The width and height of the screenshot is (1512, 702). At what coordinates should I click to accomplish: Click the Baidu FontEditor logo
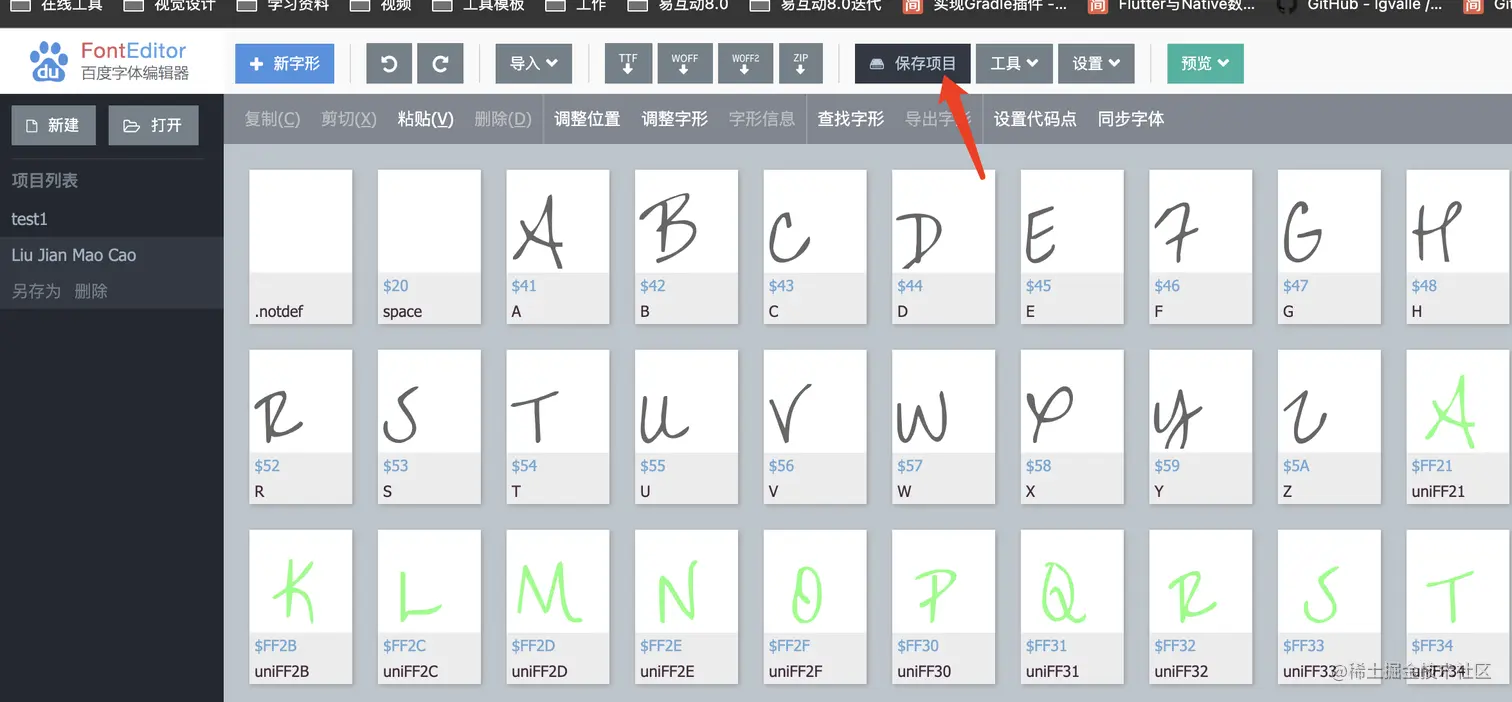click(x=108, y=61)
